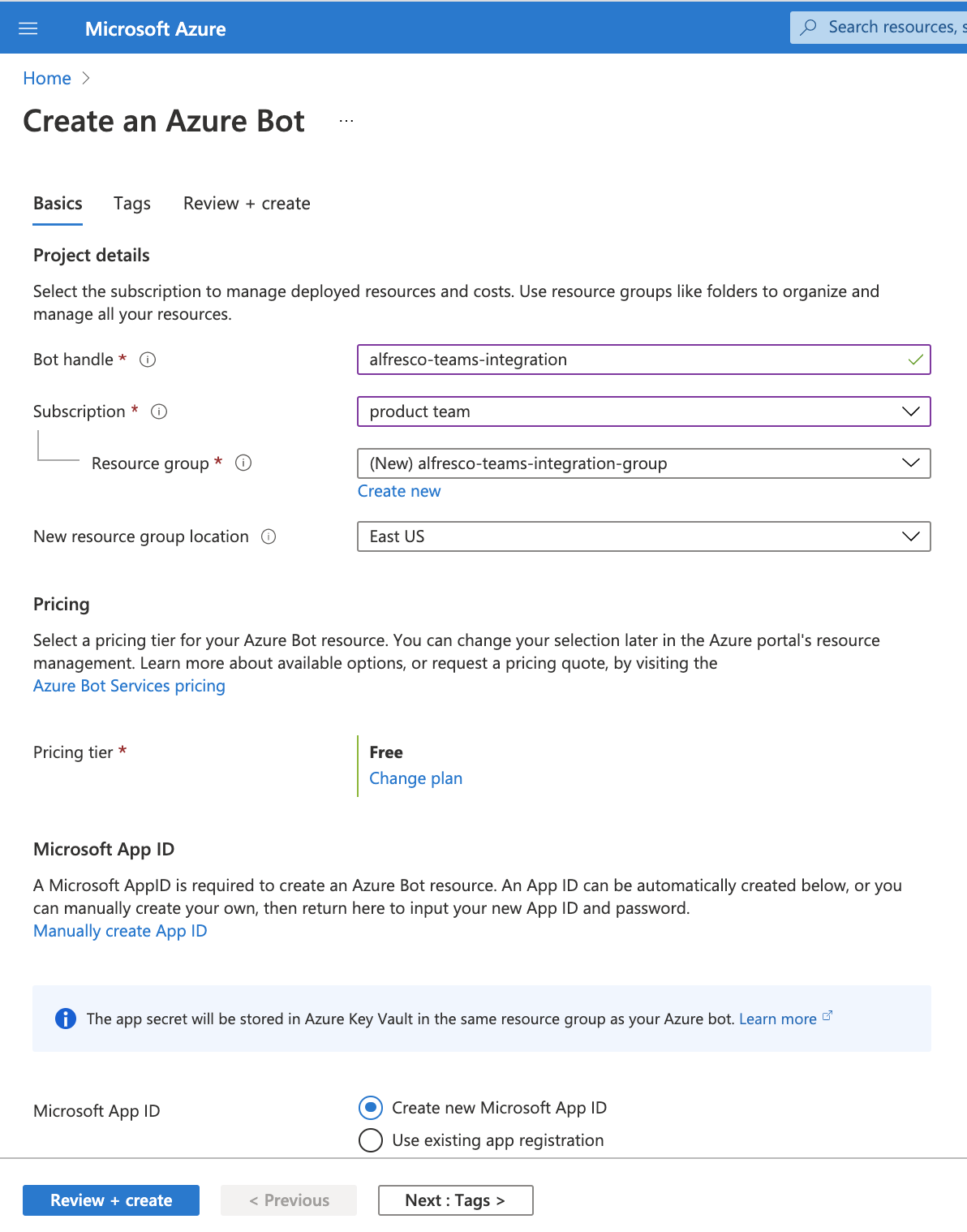The image size is (967, 1232).
Task: Select Create new Microsoft App ID
Action: 371,1107
